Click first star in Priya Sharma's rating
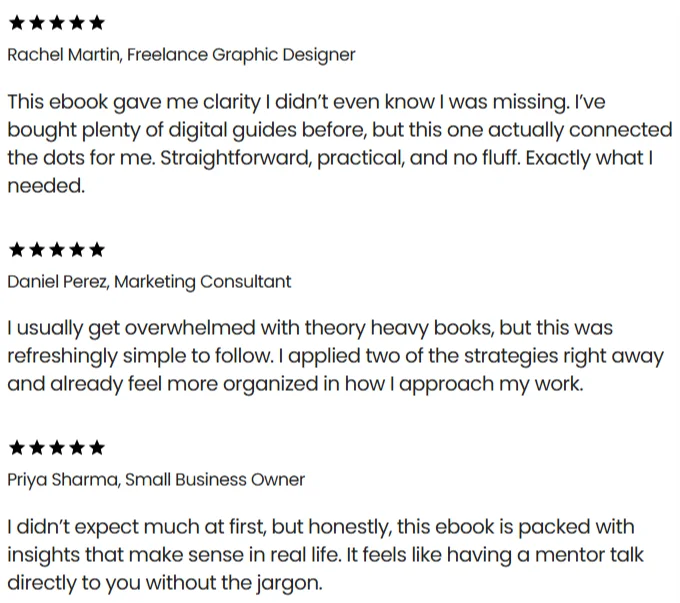680x603 pixels. point(16,448)
